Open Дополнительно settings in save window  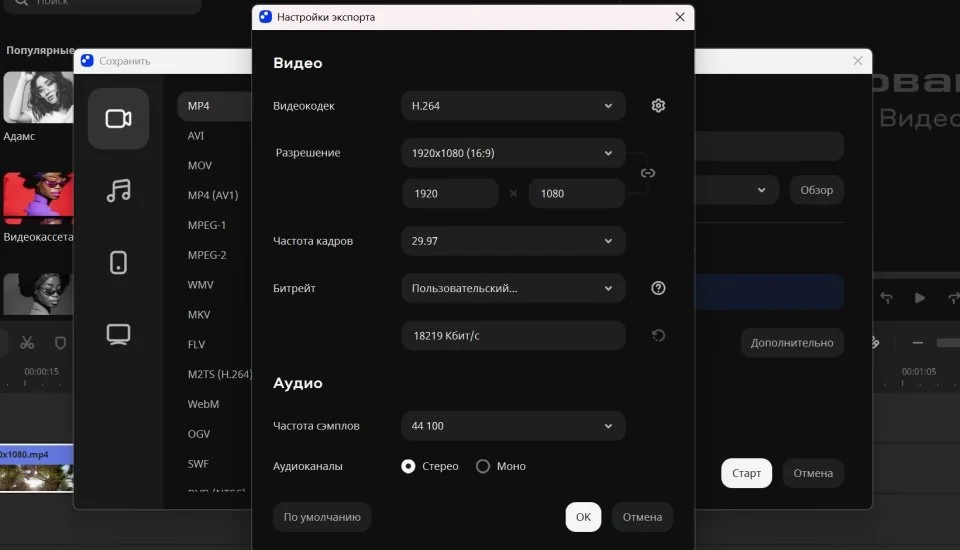(x=792, y=343)
